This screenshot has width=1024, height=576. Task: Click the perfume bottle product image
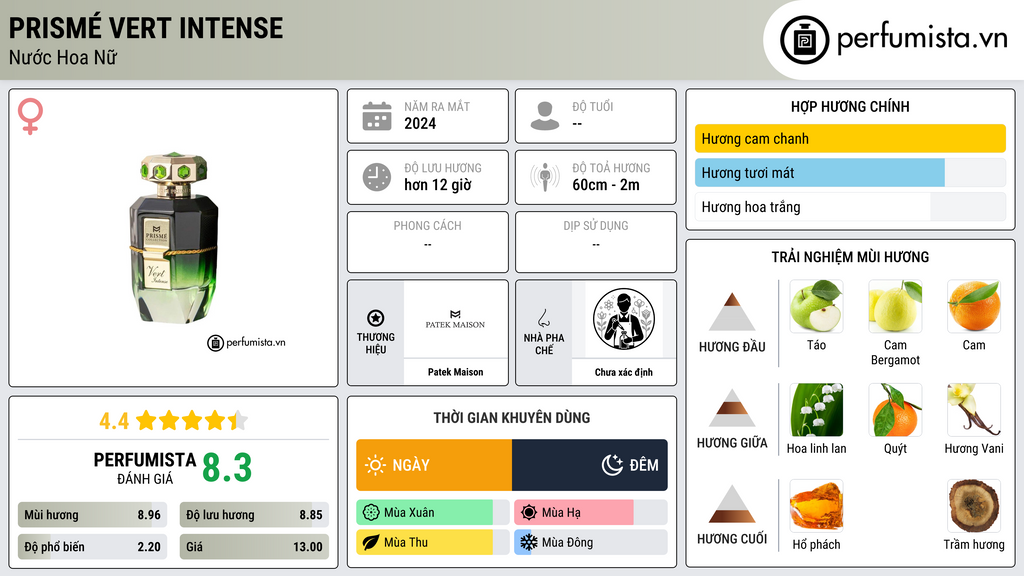click(x=174, y=238)
